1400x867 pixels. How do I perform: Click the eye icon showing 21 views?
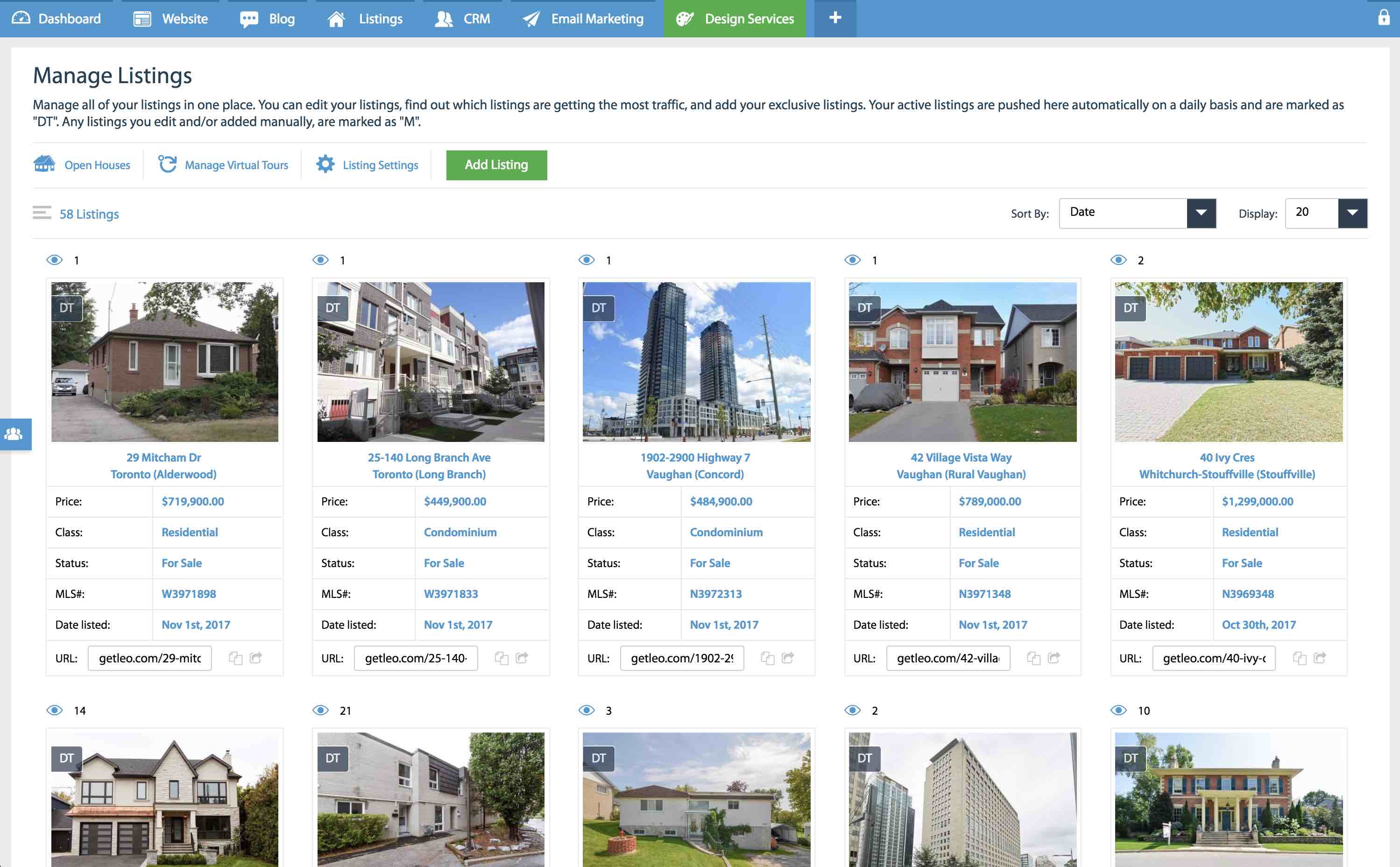(320, 711)
